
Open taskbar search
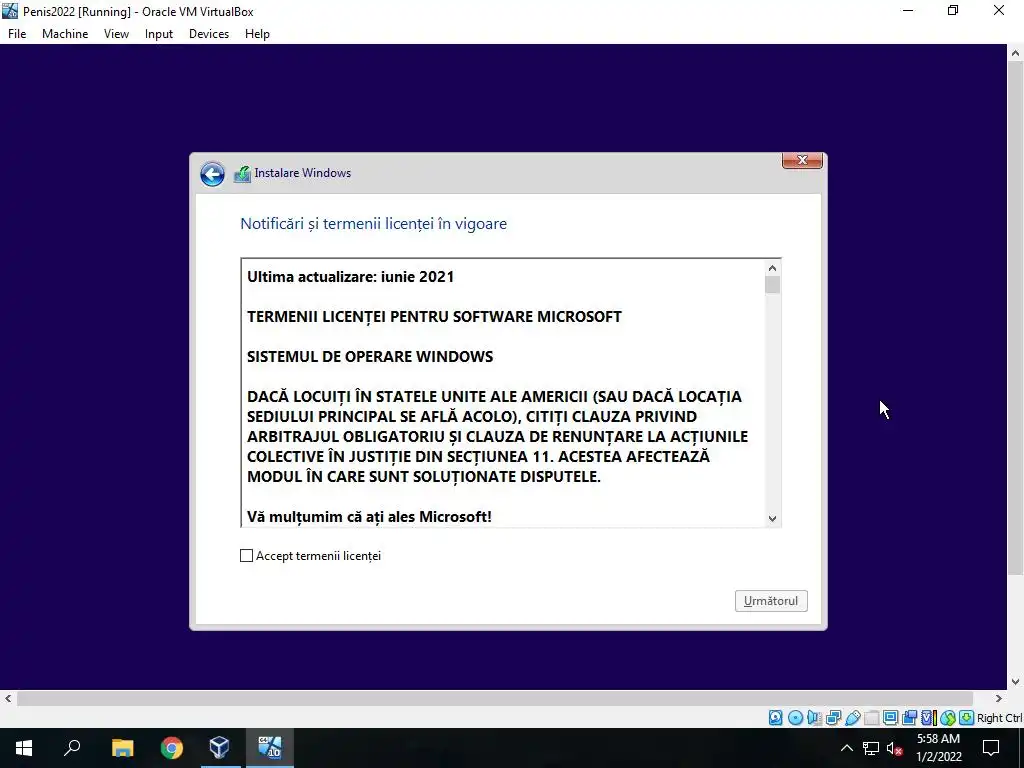pyautogui.click(x=72, y=748)
